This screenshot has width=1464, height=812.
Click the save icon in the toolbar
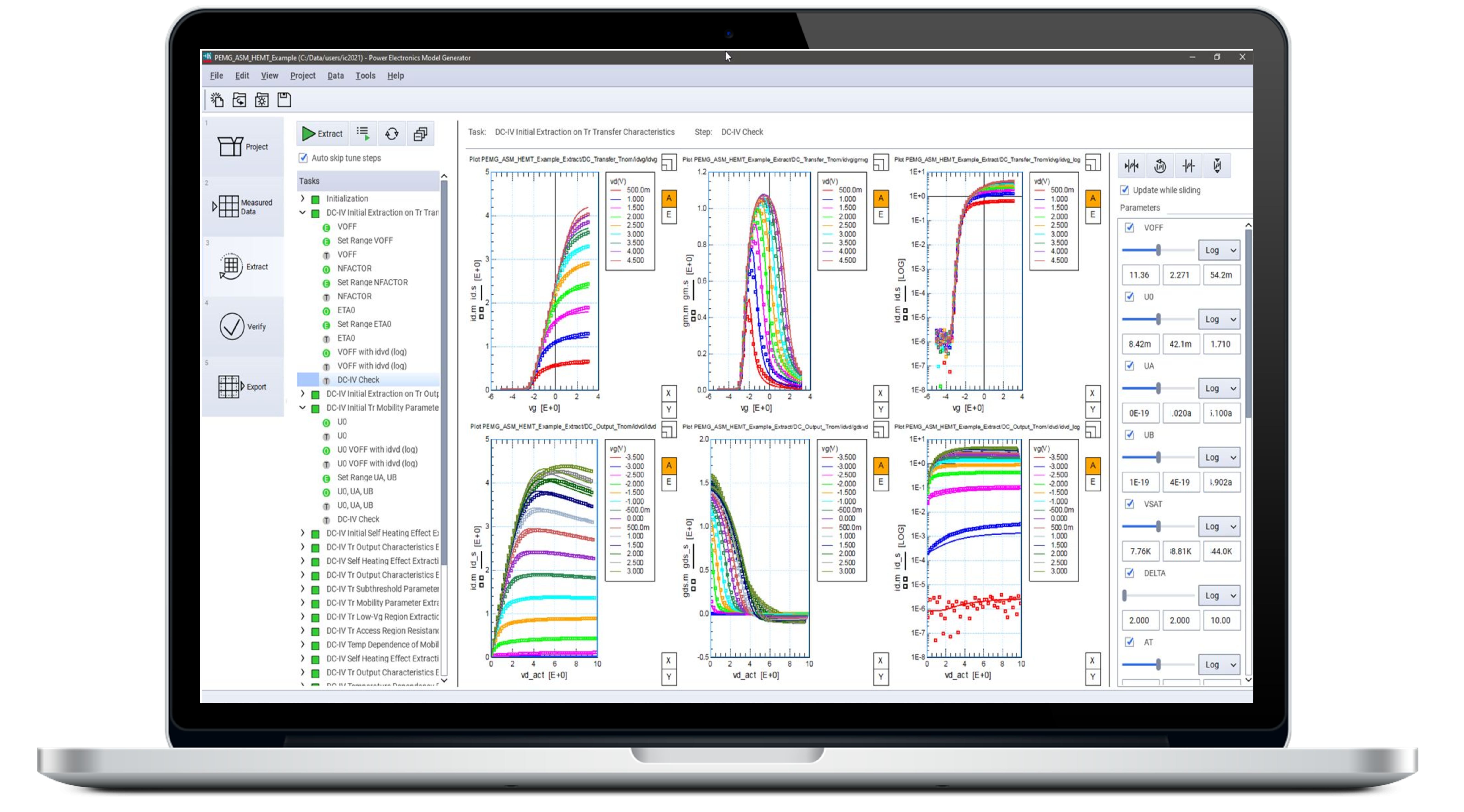[284, 100]
